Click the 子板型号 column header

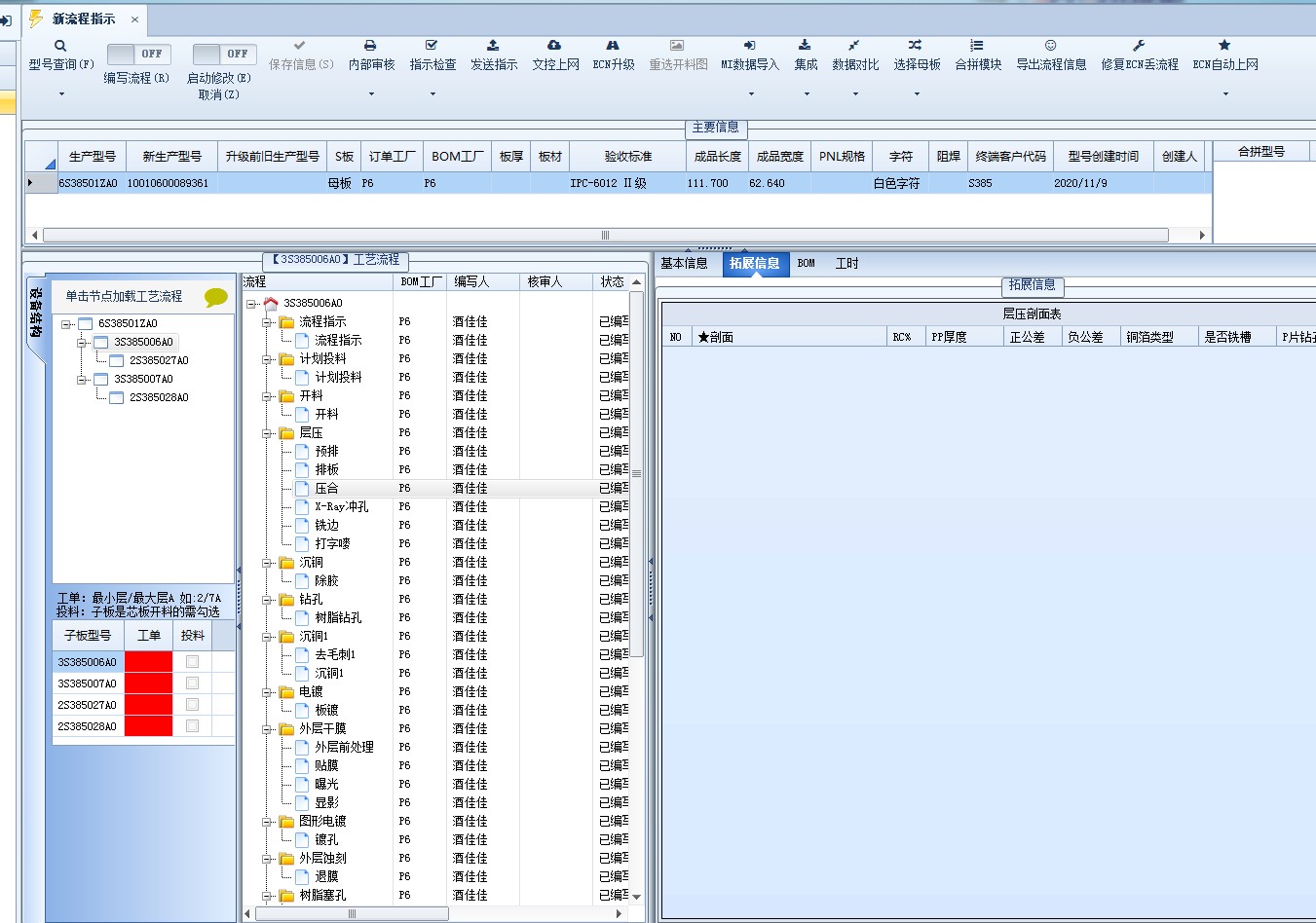point(88,636)
